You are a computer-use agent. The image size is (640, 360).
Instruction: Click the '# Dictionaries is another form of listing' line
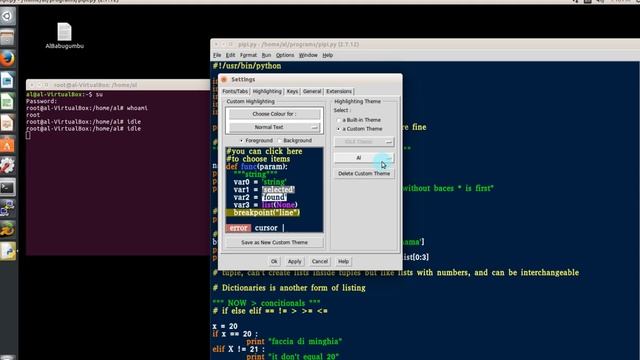point(289,288)
